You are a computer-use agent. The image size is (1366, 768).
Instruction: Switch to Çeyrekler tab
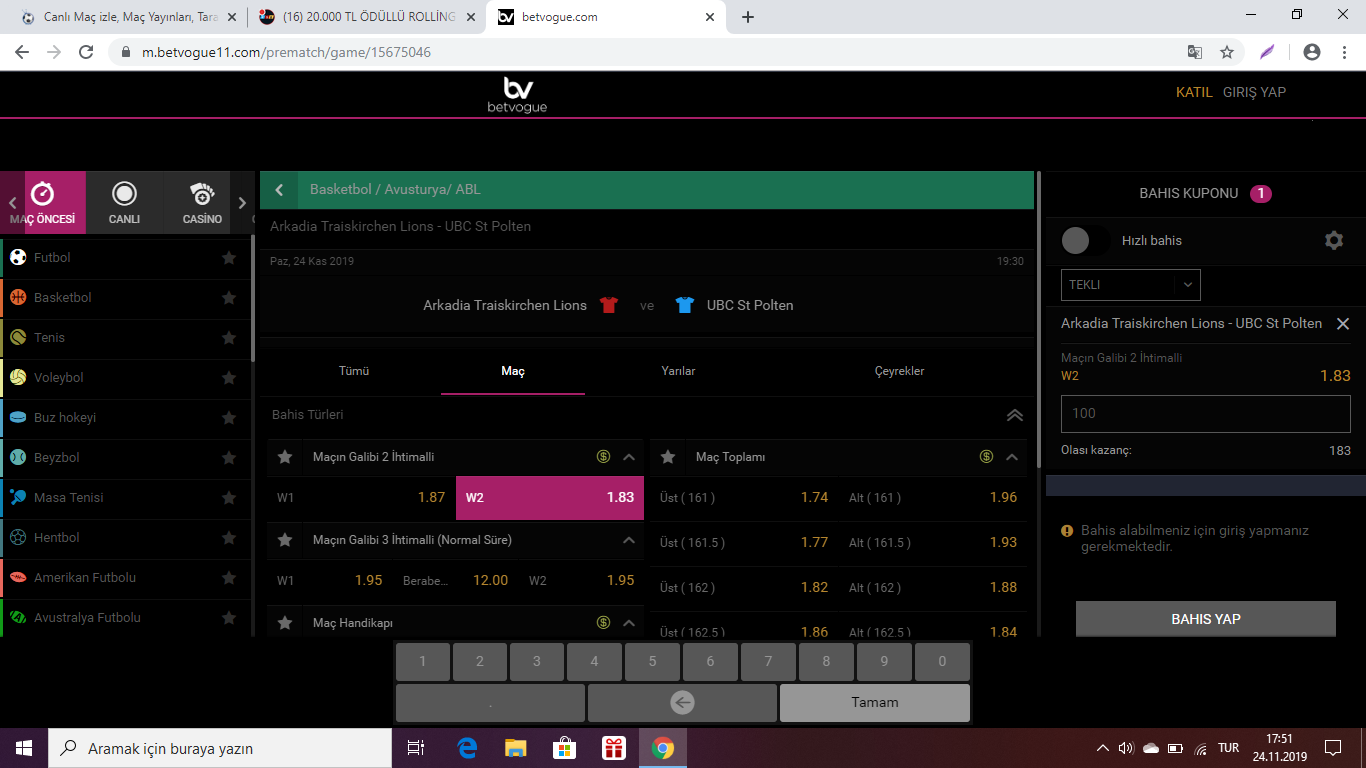click(x=900, y=371)
